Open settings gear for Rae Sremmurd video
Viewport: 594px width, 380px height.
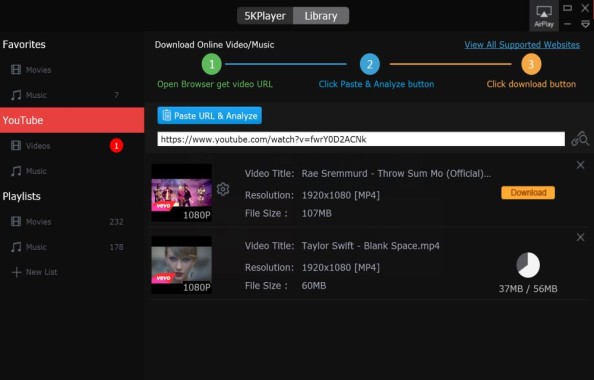click(223, 189)
